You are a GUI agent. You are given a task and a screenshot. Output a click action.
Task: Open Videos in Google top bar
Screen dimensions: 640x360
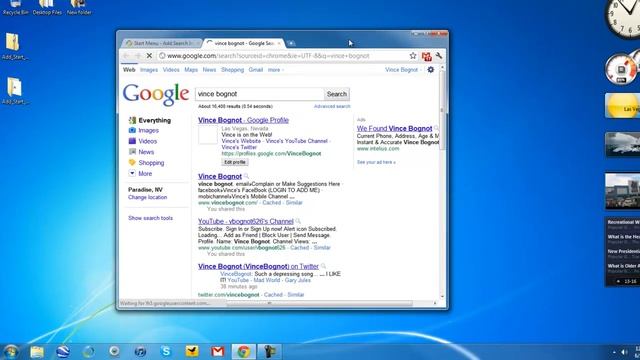point(171,70)
